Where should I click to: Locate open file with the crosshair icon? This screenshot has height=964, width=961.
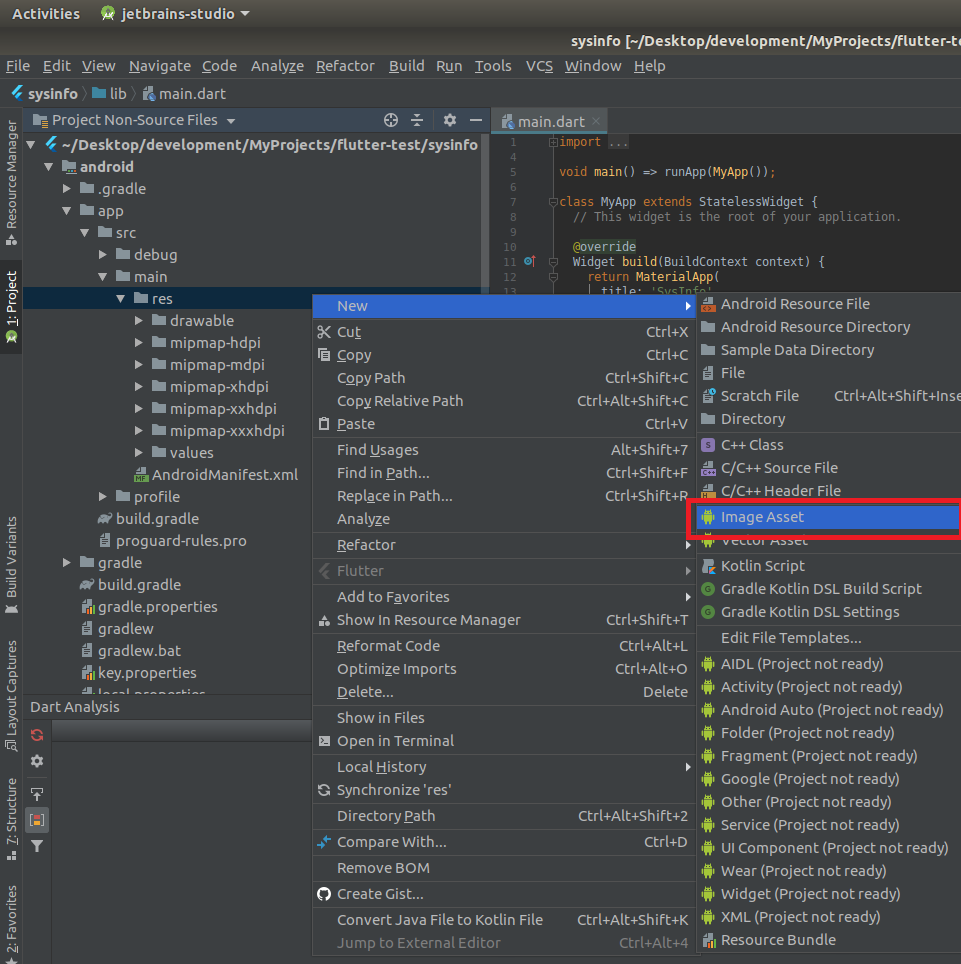390,119
